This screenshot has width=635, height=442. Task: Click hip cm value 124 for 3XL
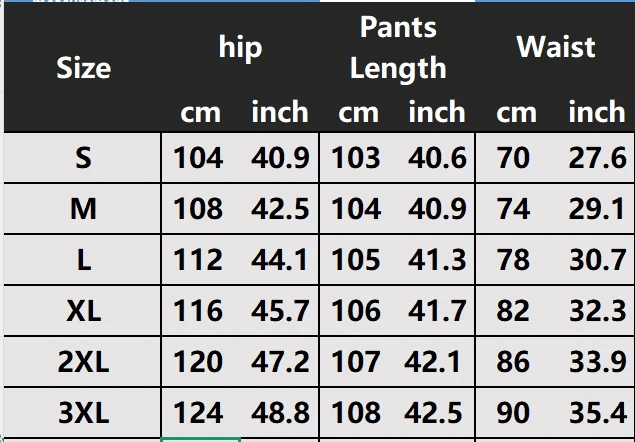point(198,413)
